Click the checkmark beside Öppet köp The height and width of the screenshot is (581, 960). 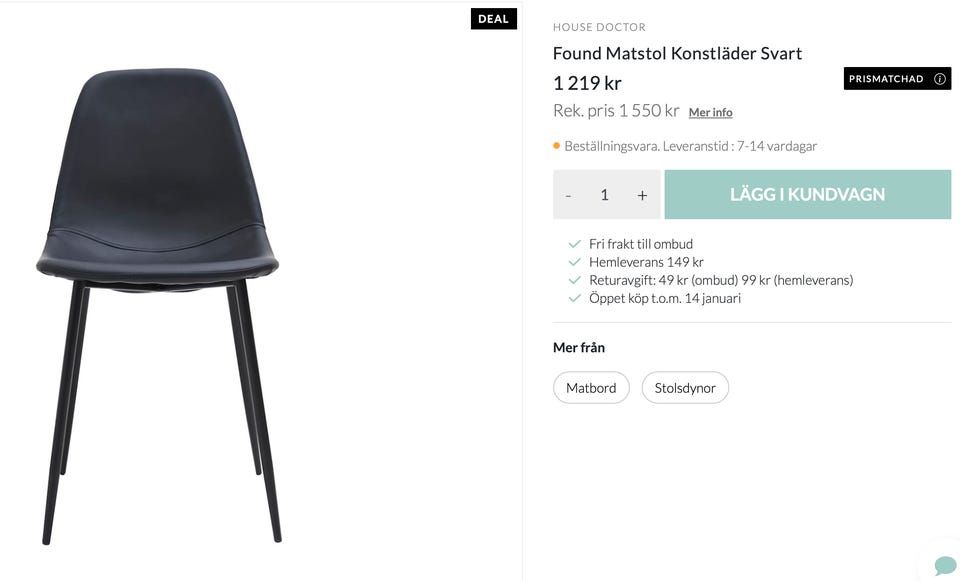point(574,298)
